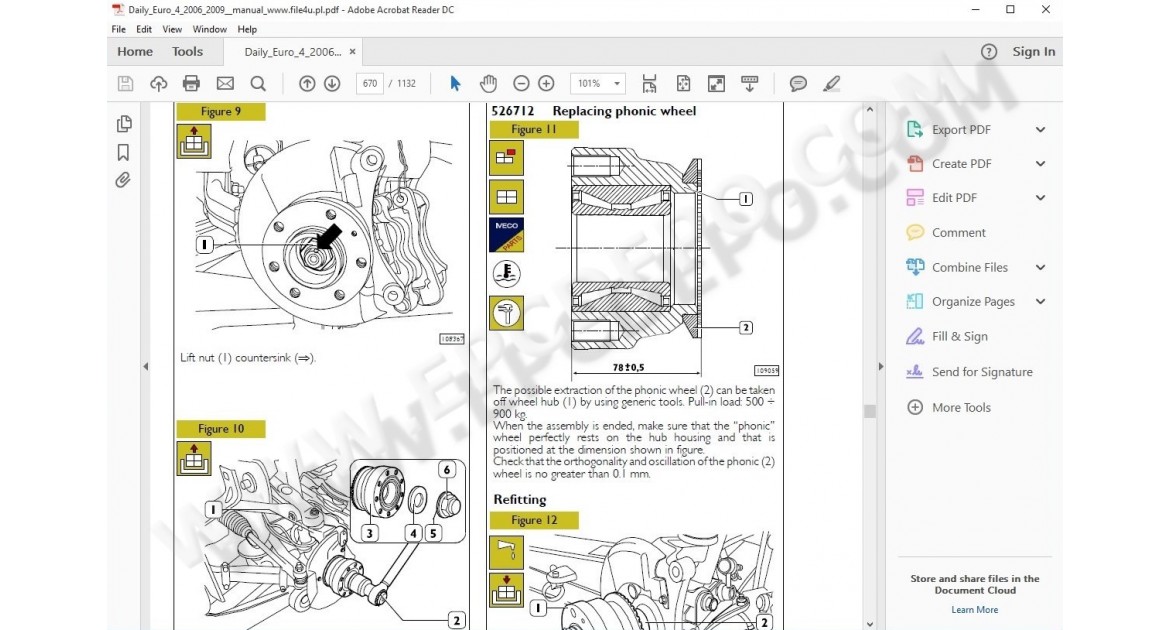Open the Bookmarks panel
Viewport: 1170px width, 630px height.
(x=123, y=152)
